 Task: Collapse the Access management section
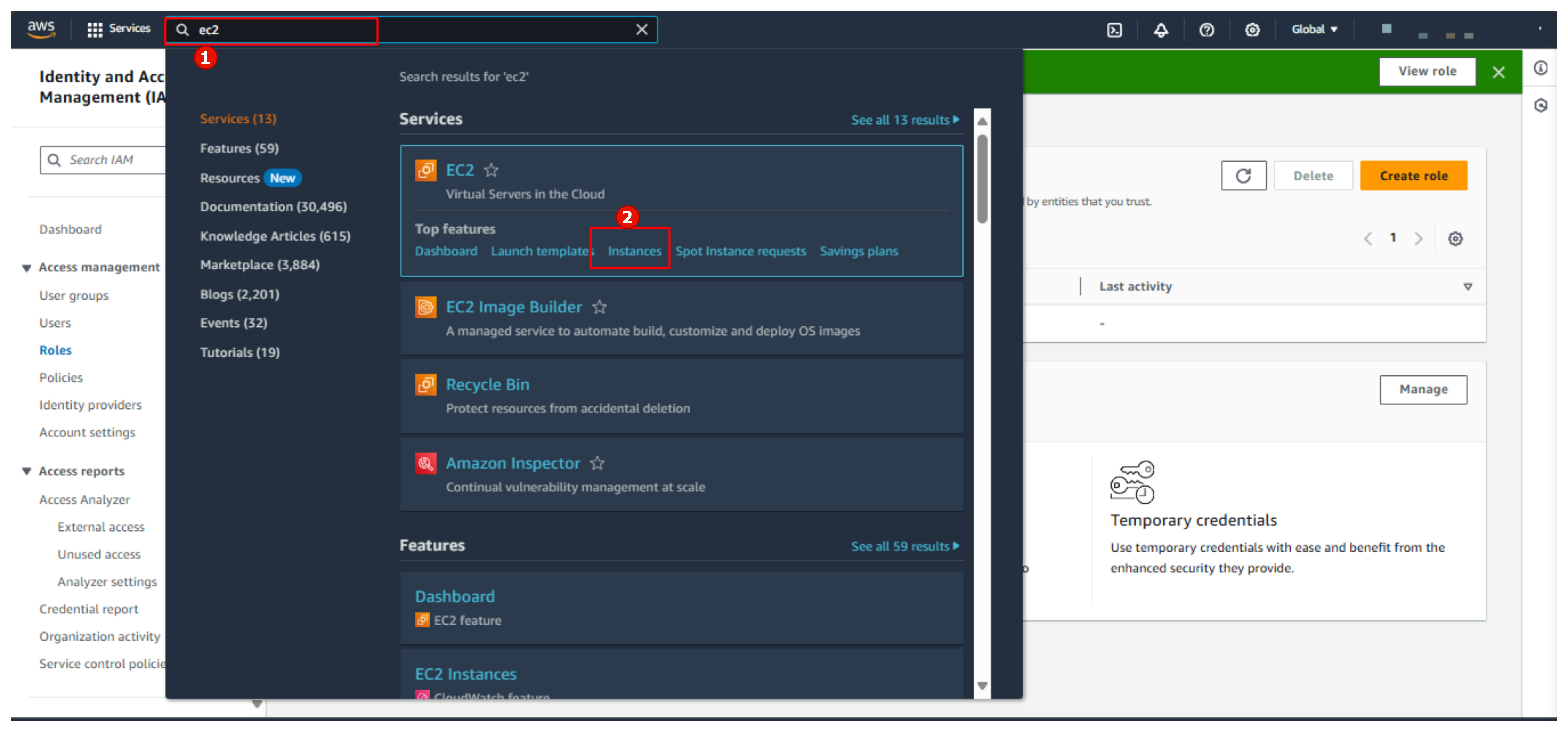tap(26, 268)
